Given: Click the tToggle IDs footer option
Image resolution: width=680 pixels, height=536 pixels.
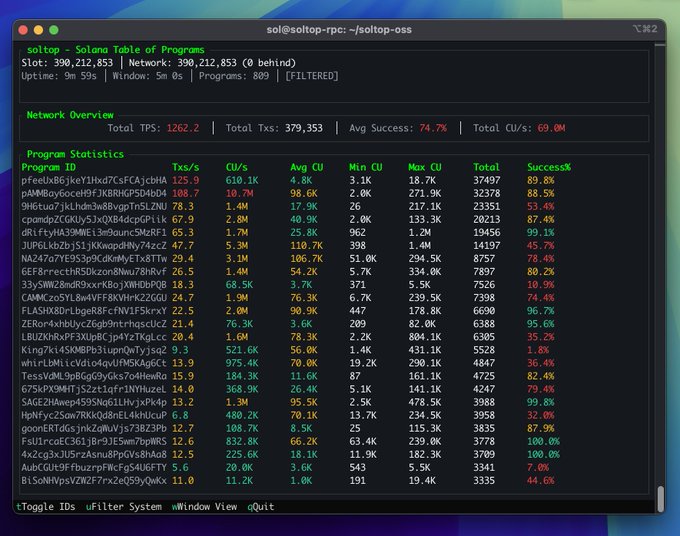Looking at the screenshot, I should pyautogui.click(x=46, y=507).
